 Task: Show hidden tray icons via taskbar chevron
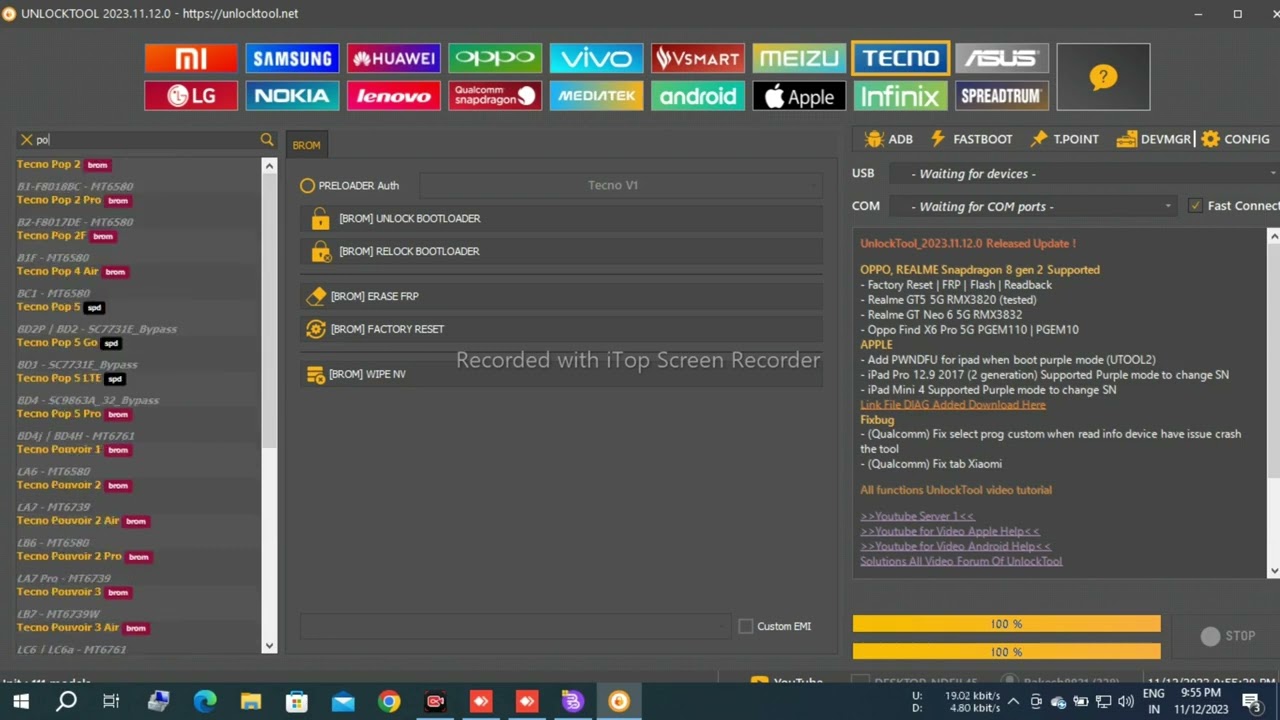click(1013, 702)
